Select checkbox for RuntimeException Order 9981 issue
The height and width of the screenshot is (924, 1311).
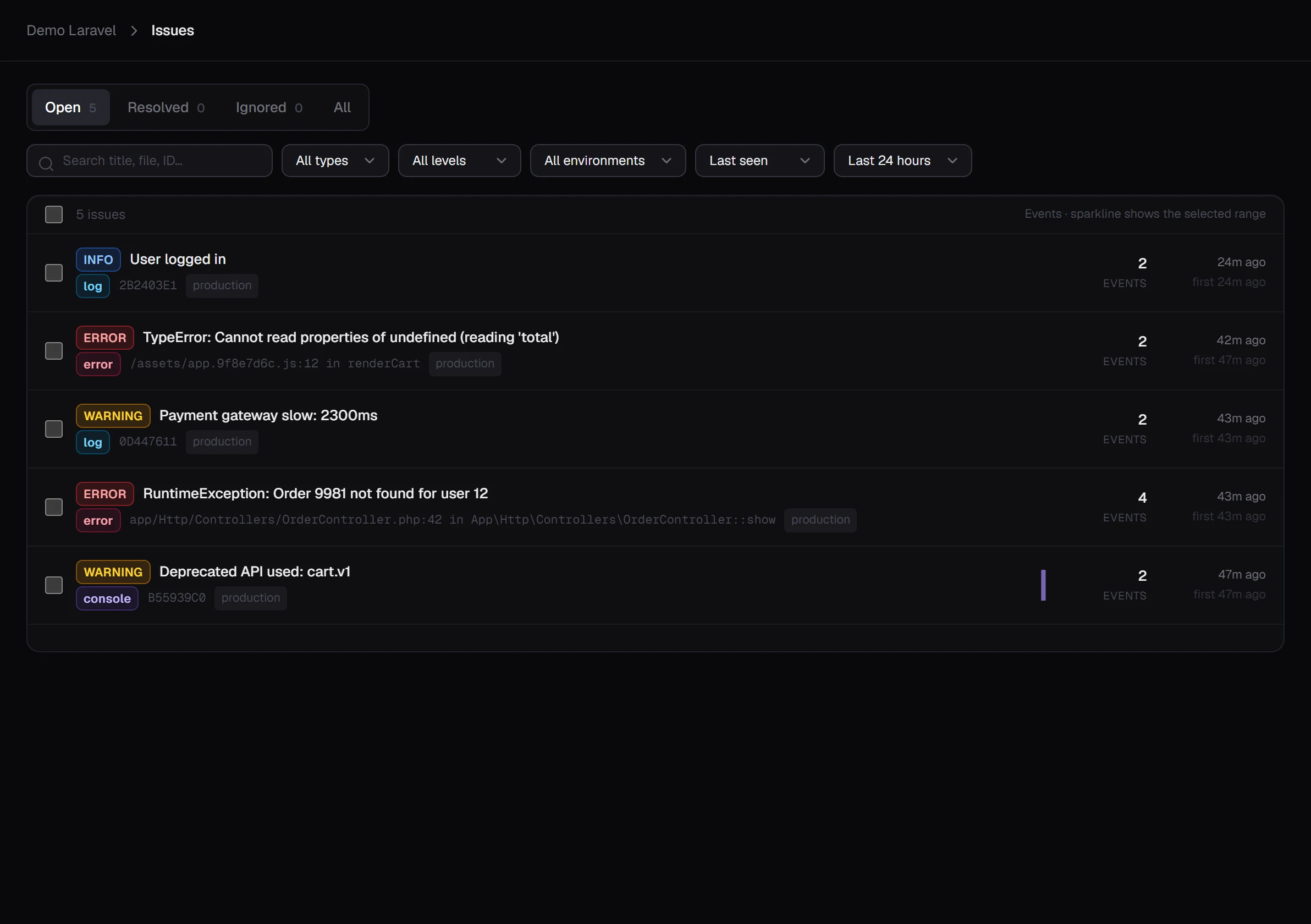[x=54, y=507]
